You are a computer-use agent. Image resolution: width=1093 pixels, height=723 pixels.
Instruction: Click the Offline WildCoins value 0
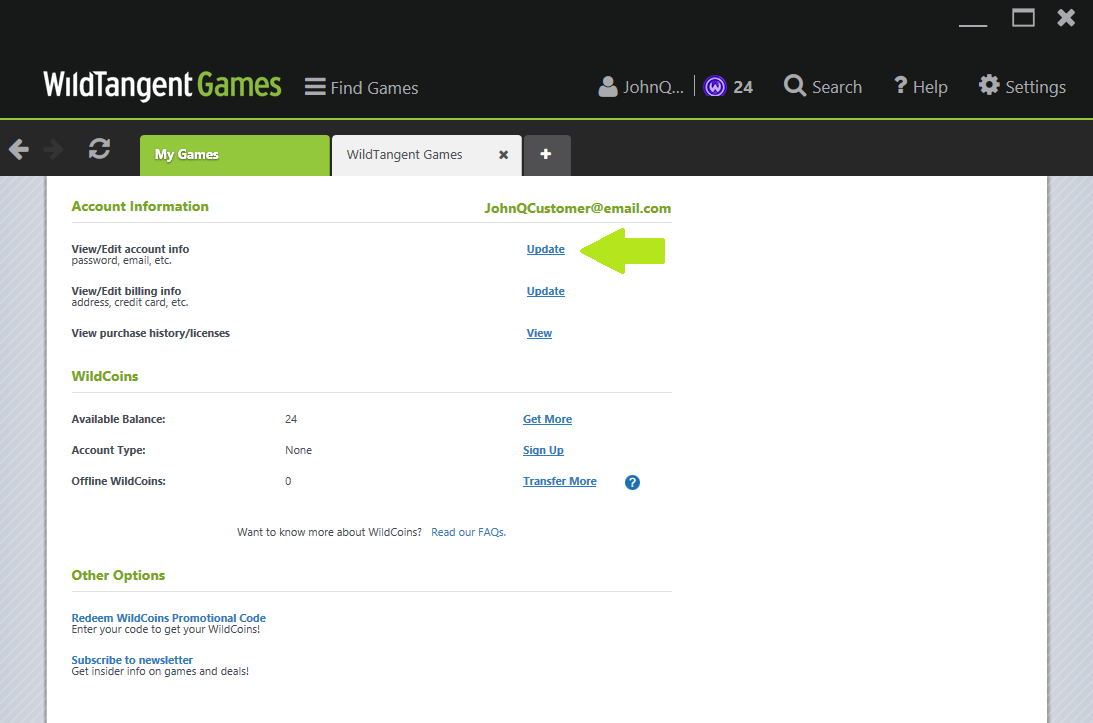click(288, 481)
